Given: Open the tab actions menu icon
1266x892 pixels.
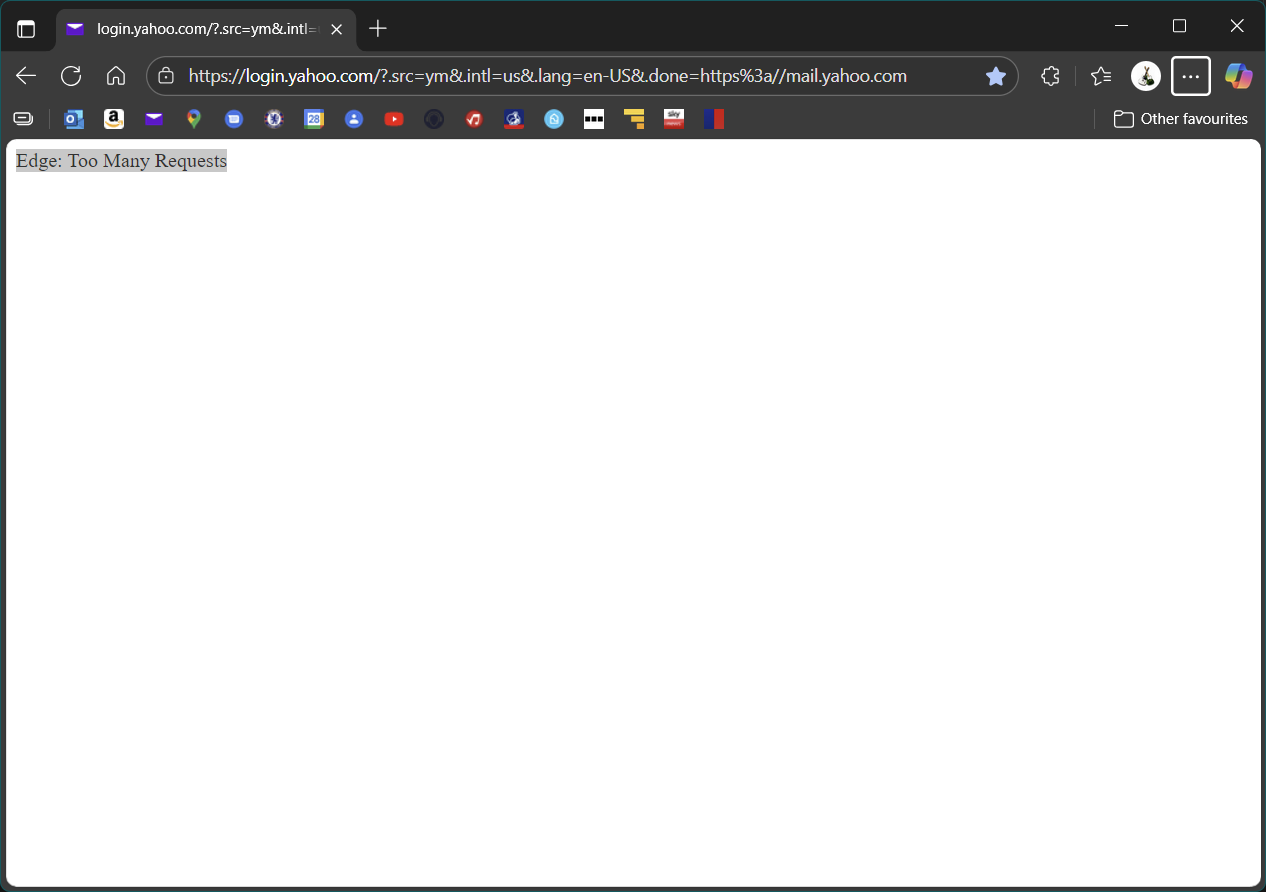Looking at the screenshot, I should point(26,29).
